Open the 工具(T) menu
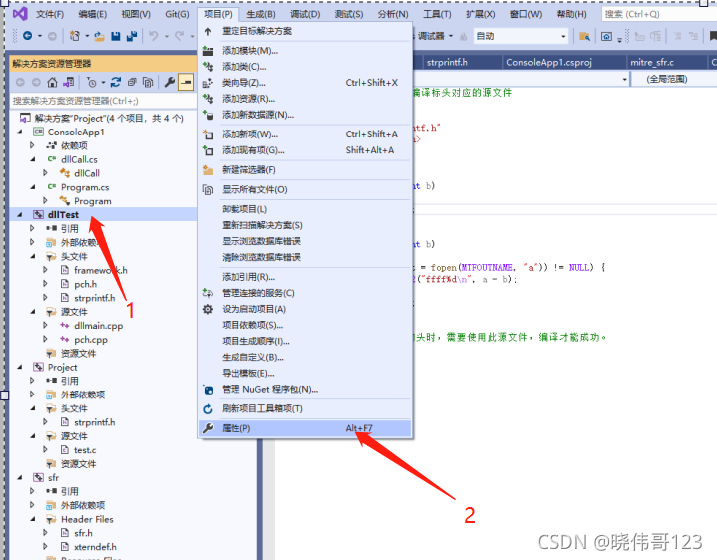 (437, 14)
